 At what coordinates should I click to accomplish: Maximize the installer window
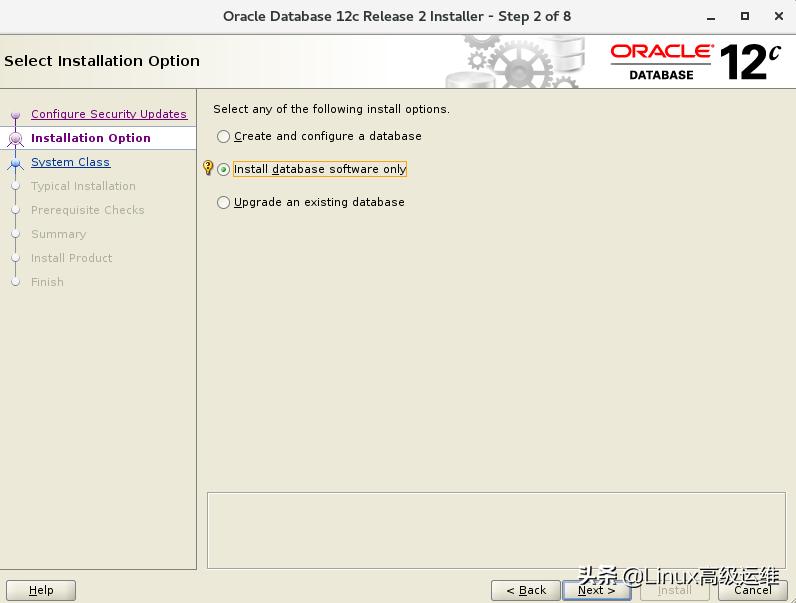(x=745, y=16)
